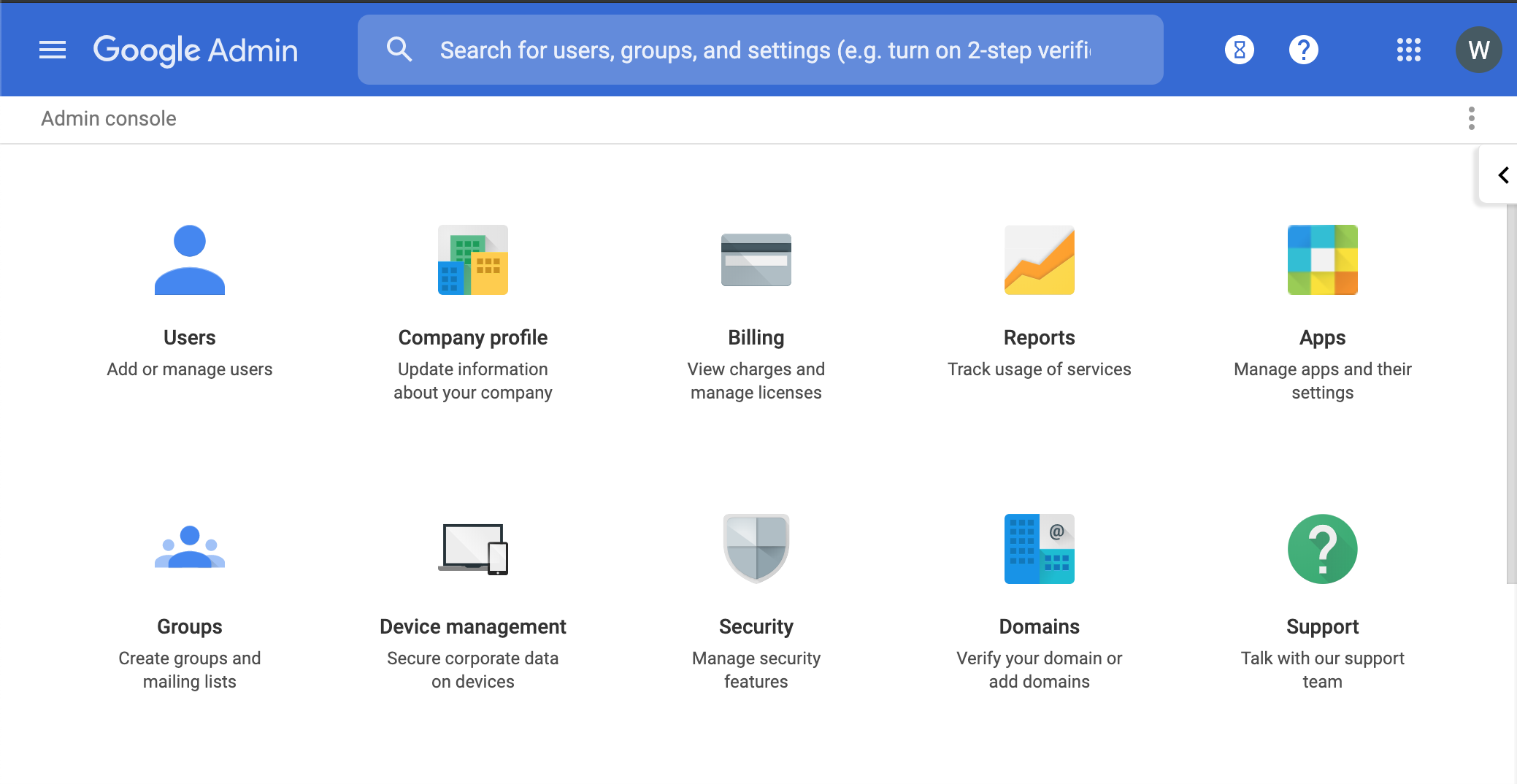The height and width of the screenshot is (784, 1517).
Task: Focus the users and settings search field
Action: coord(761,50)
